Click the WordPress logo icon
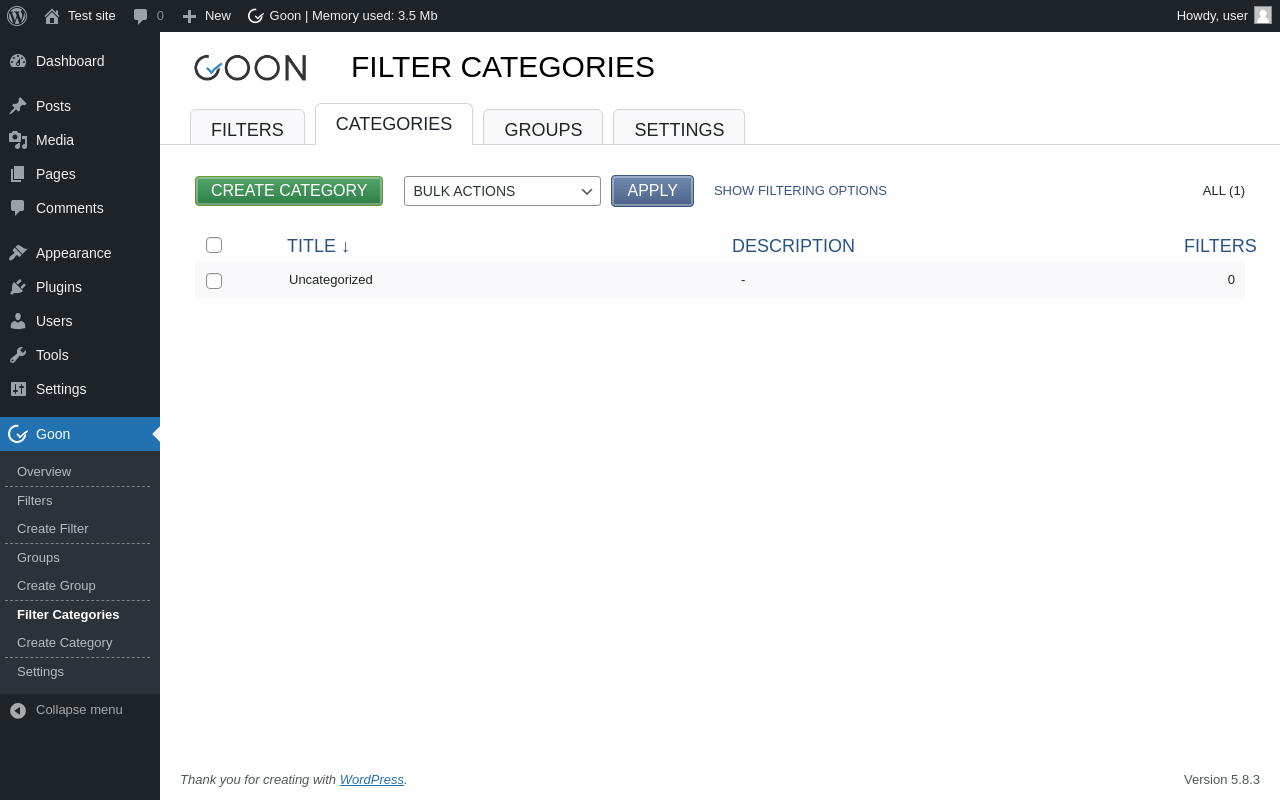The image size is (1280, 800). [17, 16]
